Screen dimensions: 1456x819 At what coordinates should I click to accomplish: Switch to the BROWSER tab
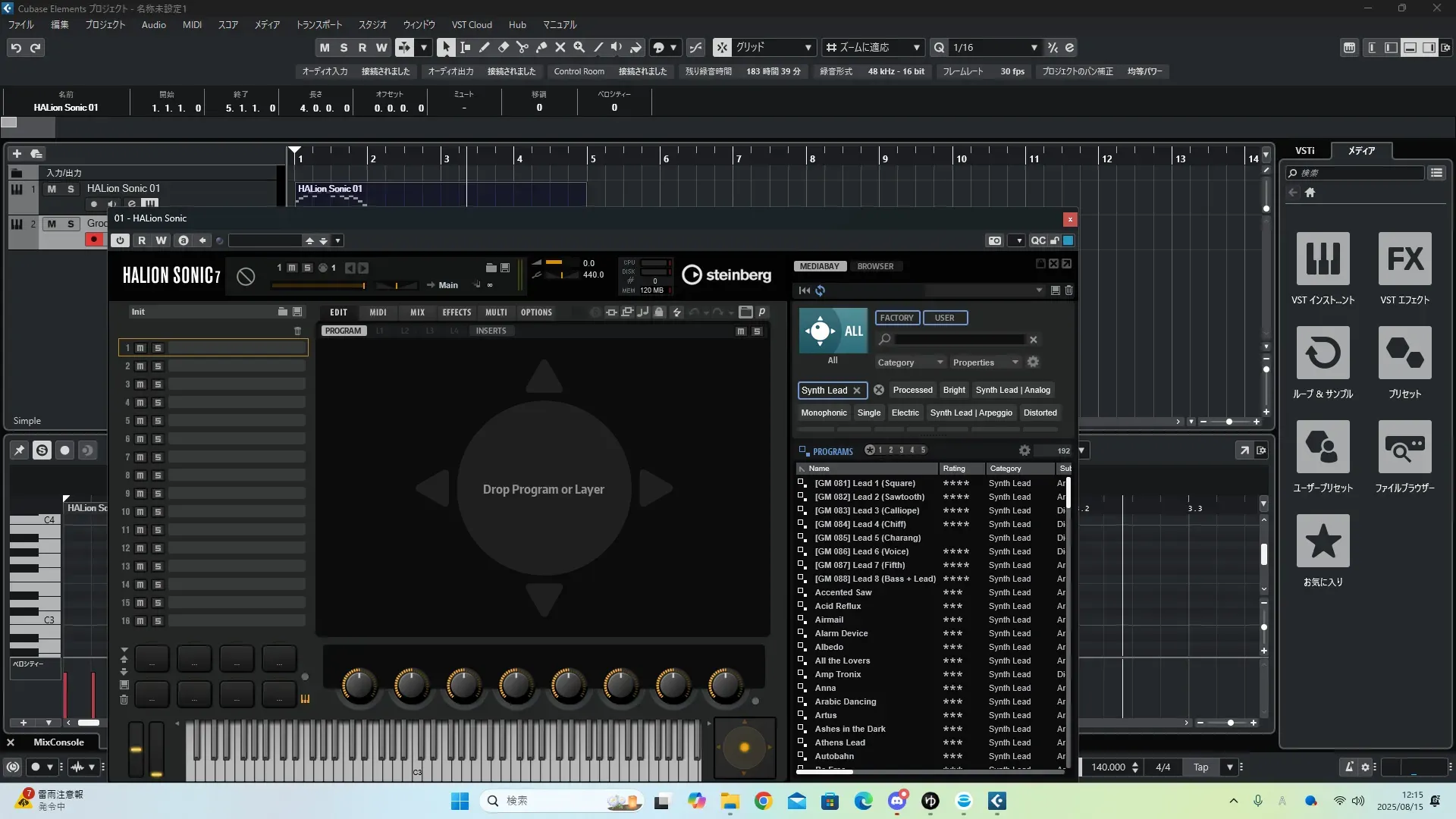pyautogui.click(x=875, y=266)
